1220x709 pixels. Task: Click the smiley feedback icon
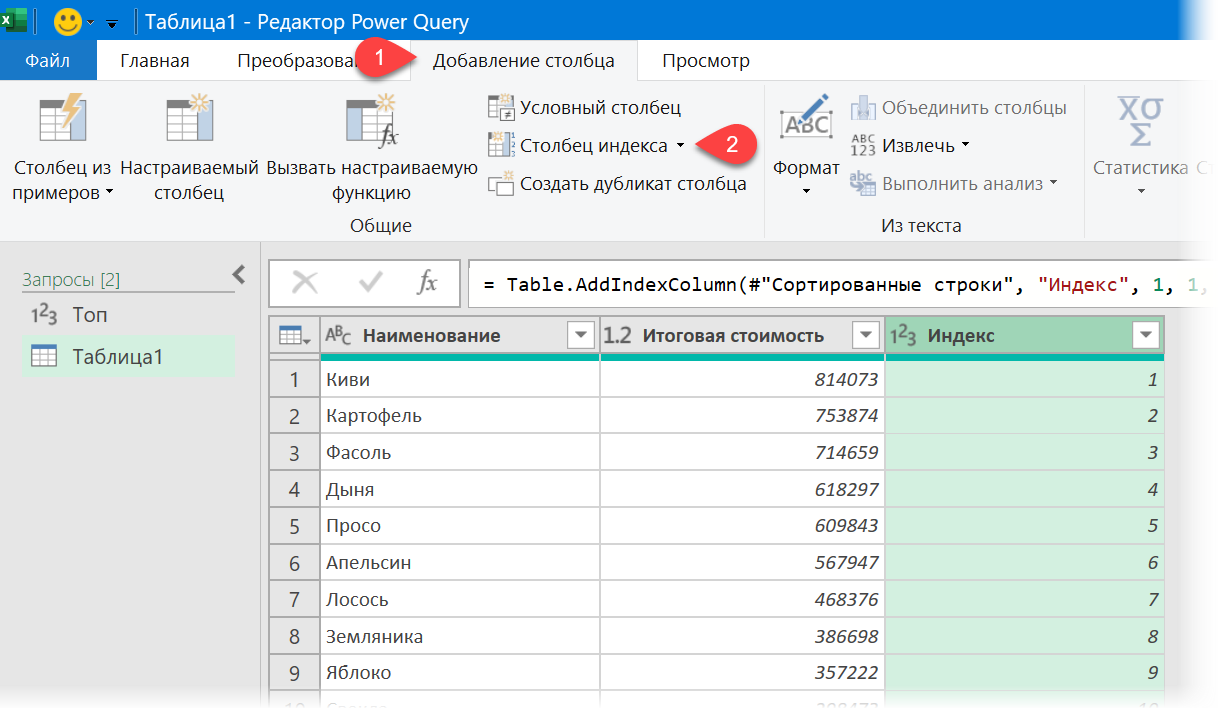pyautogui.click(x=67, y=21)
